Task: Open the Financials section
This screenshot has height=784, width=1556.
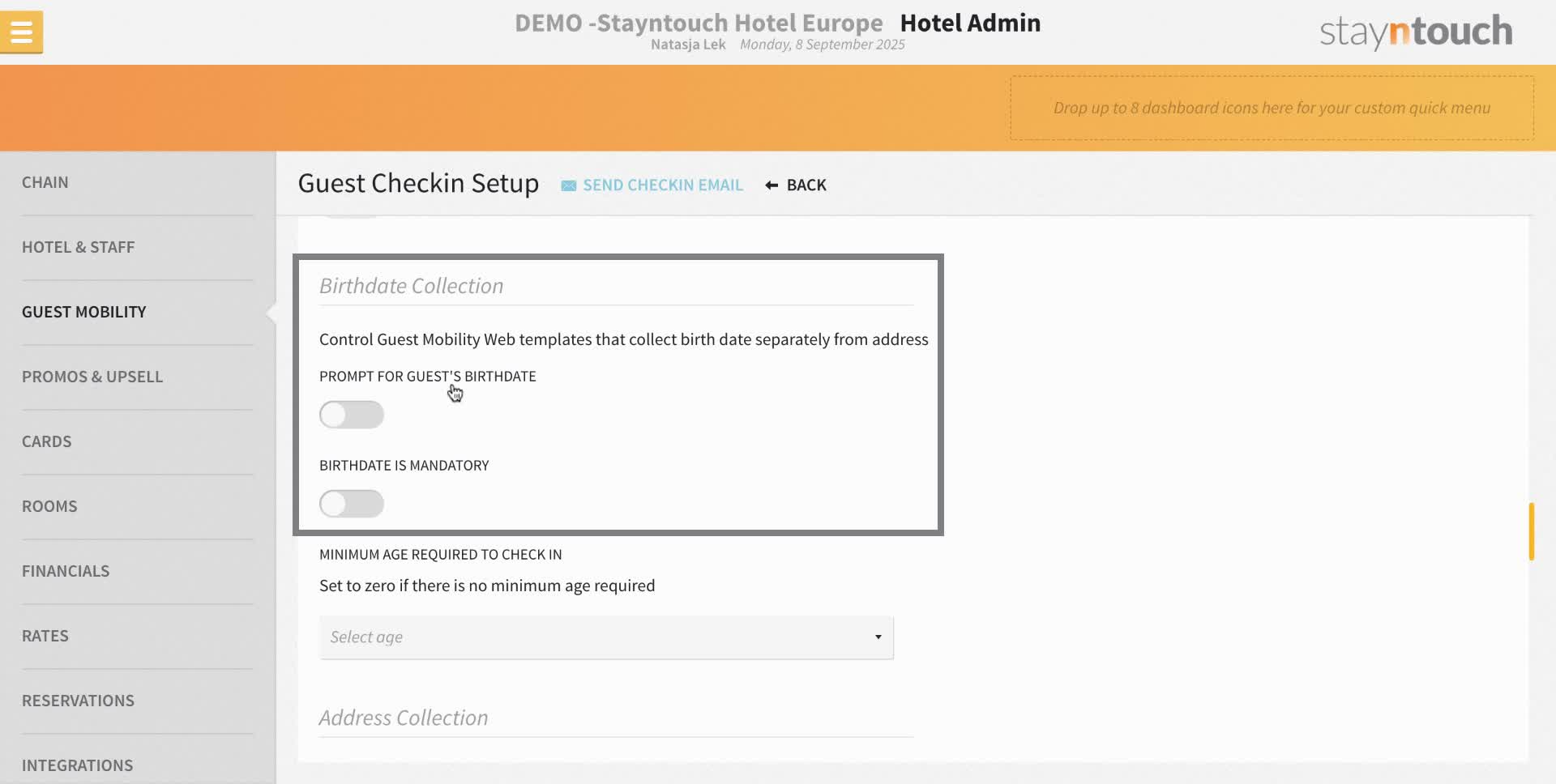Action: (66, 571)
